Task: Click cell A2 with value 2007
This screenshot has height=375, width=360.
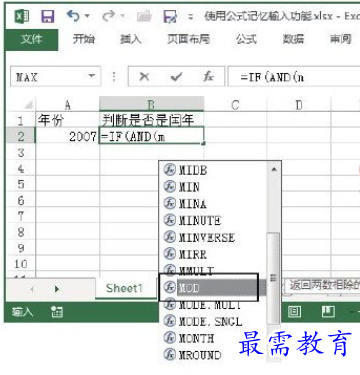Action: tap(67, 136)
